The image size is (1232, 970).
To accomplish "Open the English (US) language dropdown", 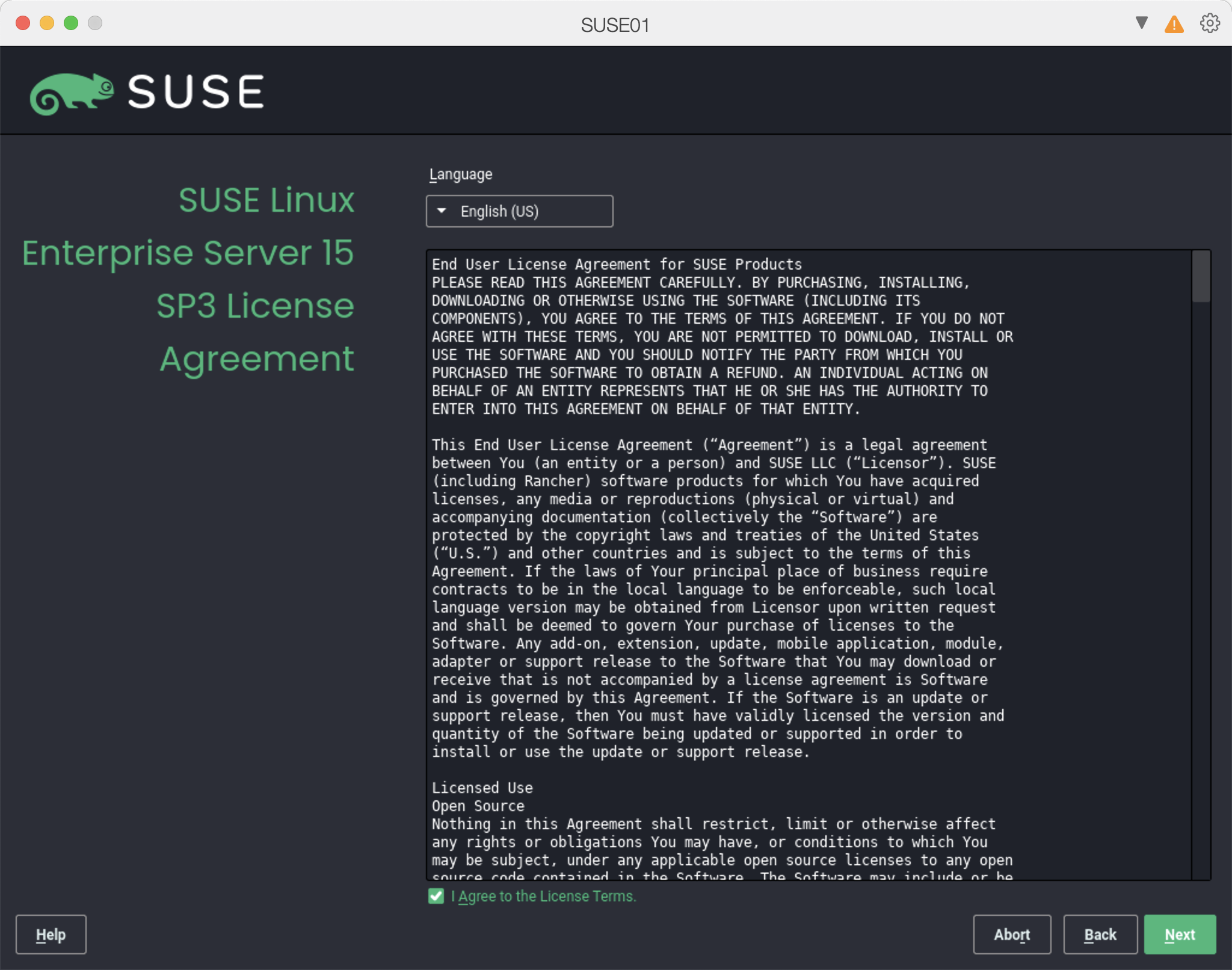I will [x=520, y=211].
